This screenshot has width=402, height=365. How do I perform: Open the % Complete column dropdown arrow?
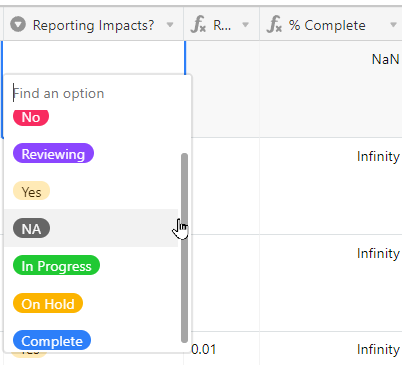394,25
